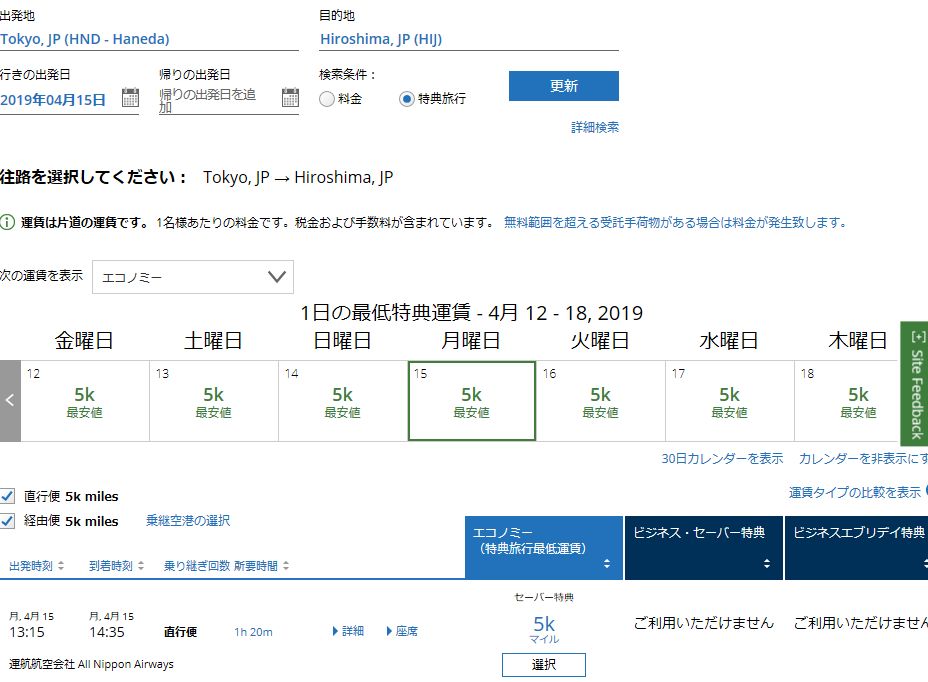Click the info icon beside fare notice
This screenshot has width=928, height=682.
(7, 223)
